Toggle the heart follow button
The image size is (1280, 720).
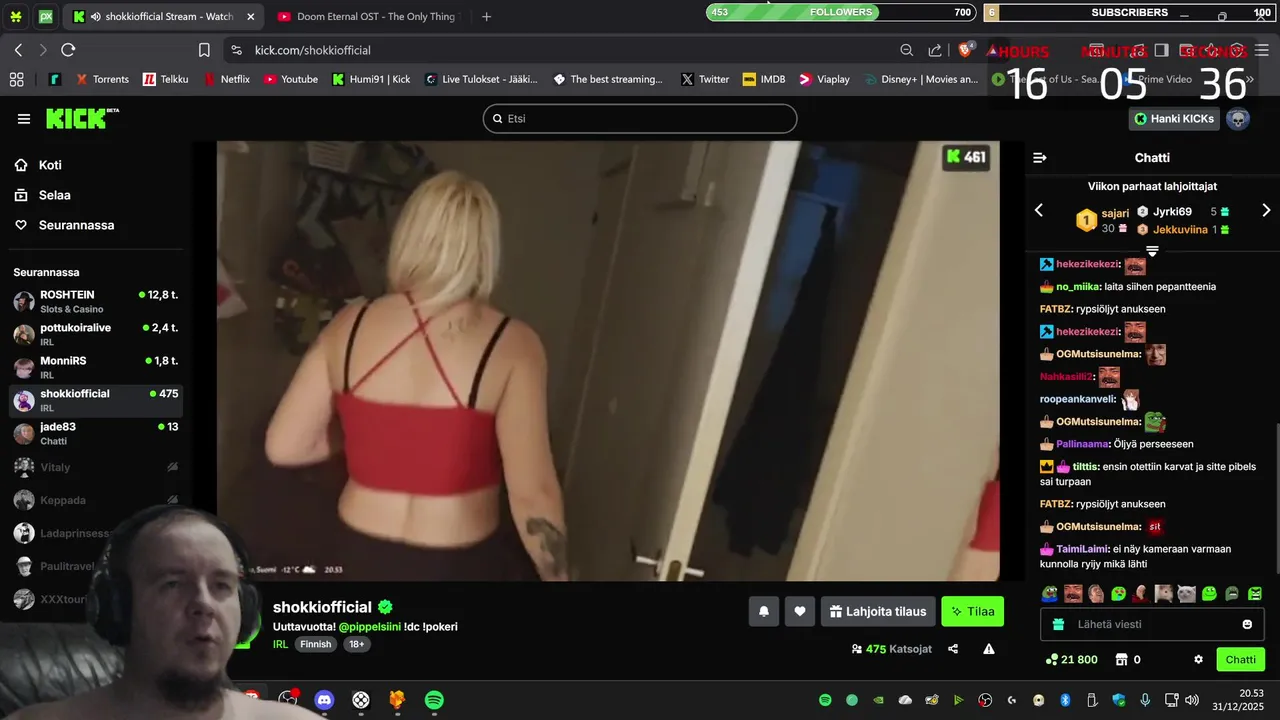tap(800, 611)
